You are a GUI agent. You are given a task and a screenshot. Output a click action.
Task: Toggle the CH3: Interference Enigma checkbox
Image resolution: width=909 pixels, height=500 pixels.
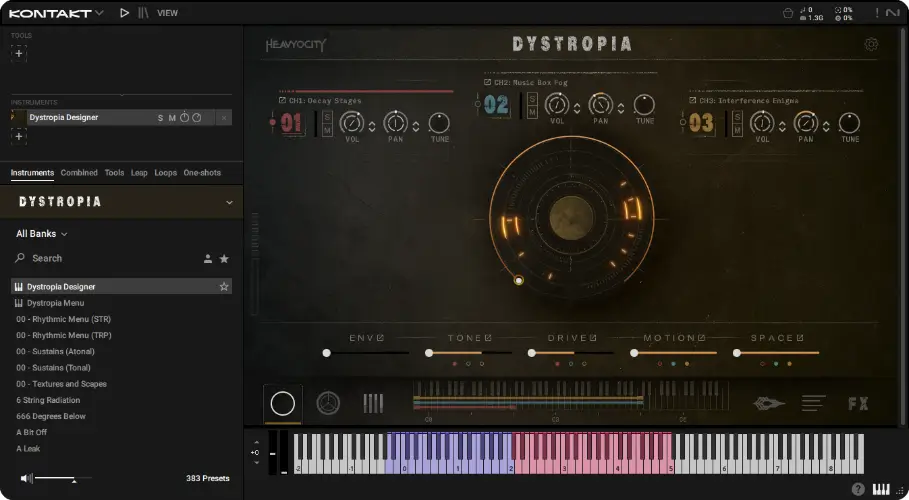(693, 101)
